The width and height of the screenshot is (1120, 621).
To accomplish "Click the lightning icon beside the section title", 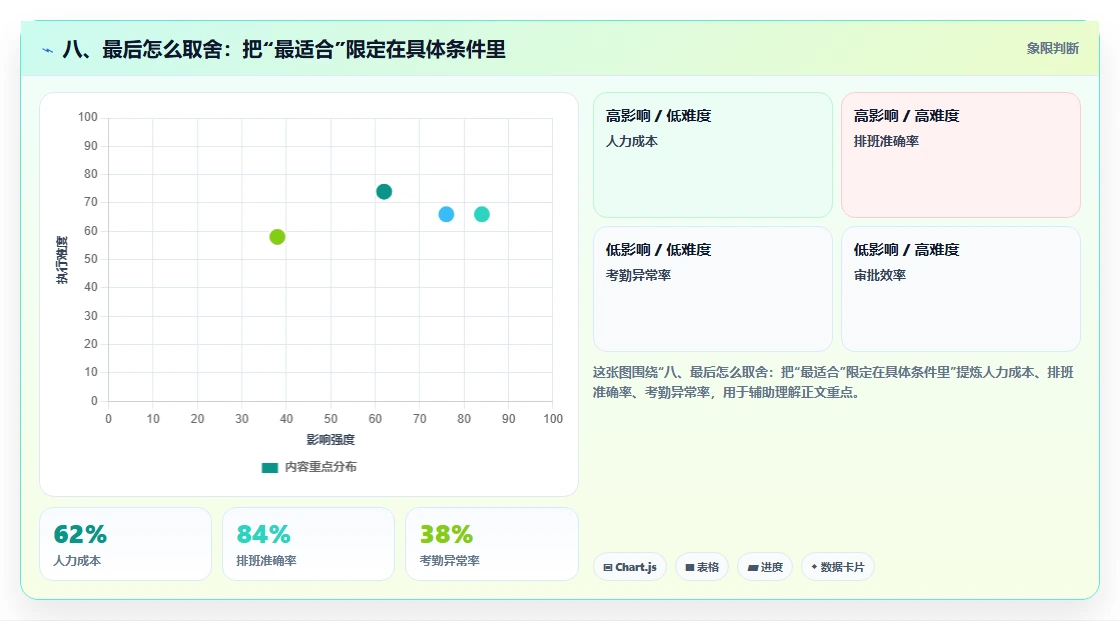I will click(47, 50).
